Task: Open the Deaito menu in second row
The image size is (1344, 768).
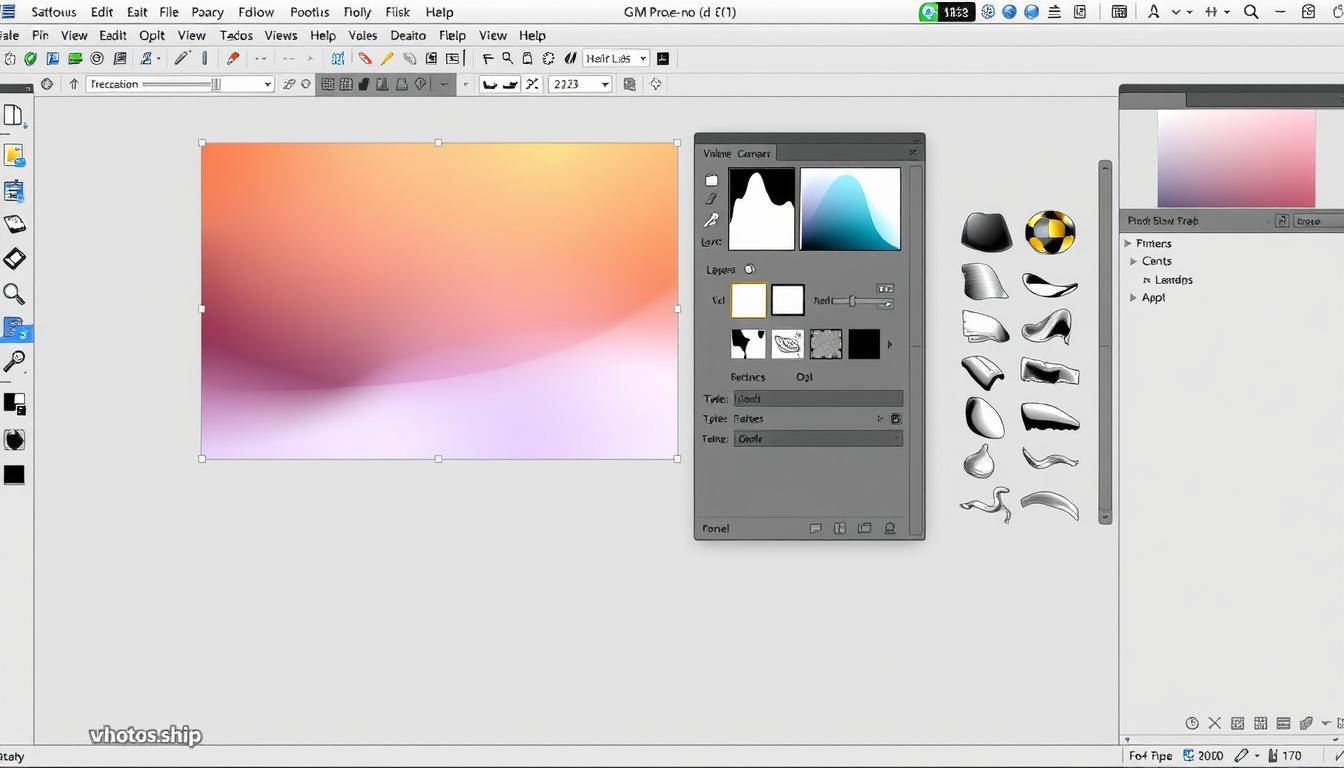Action: coord(408,35)
